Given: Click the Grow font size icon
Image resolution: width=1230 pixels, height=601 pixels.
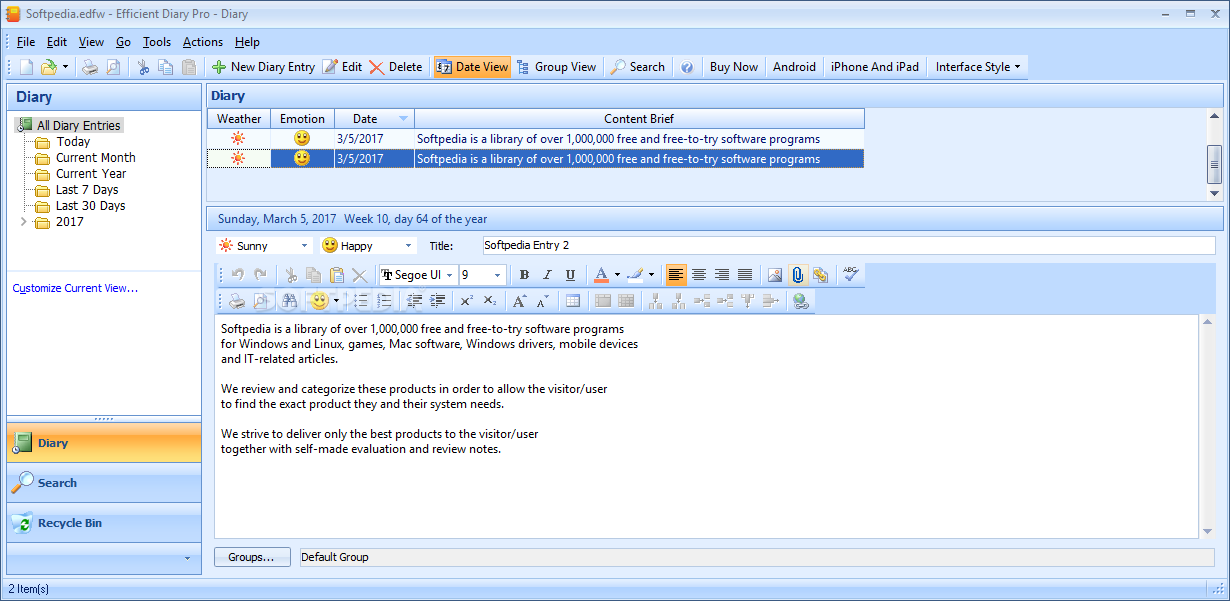Looking at the screenshot, I should coord(519,300).
